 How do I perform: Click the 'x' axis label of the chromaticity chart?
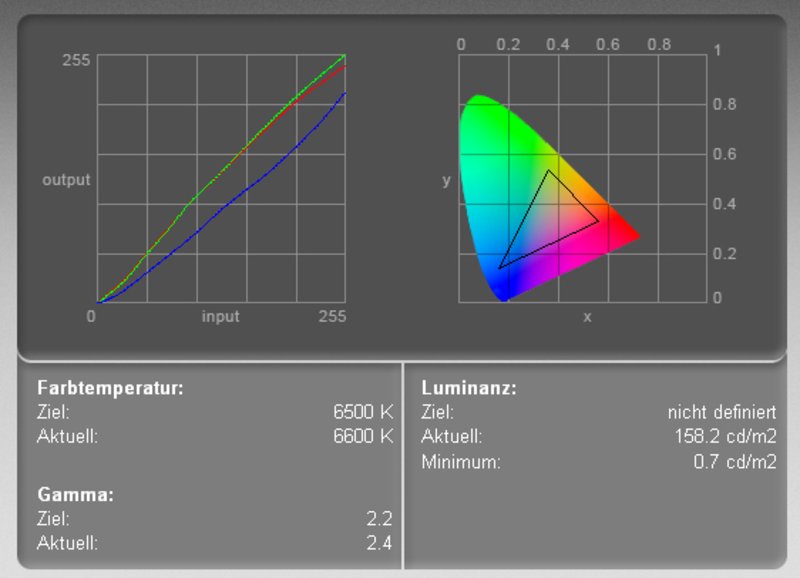[587, 317]
